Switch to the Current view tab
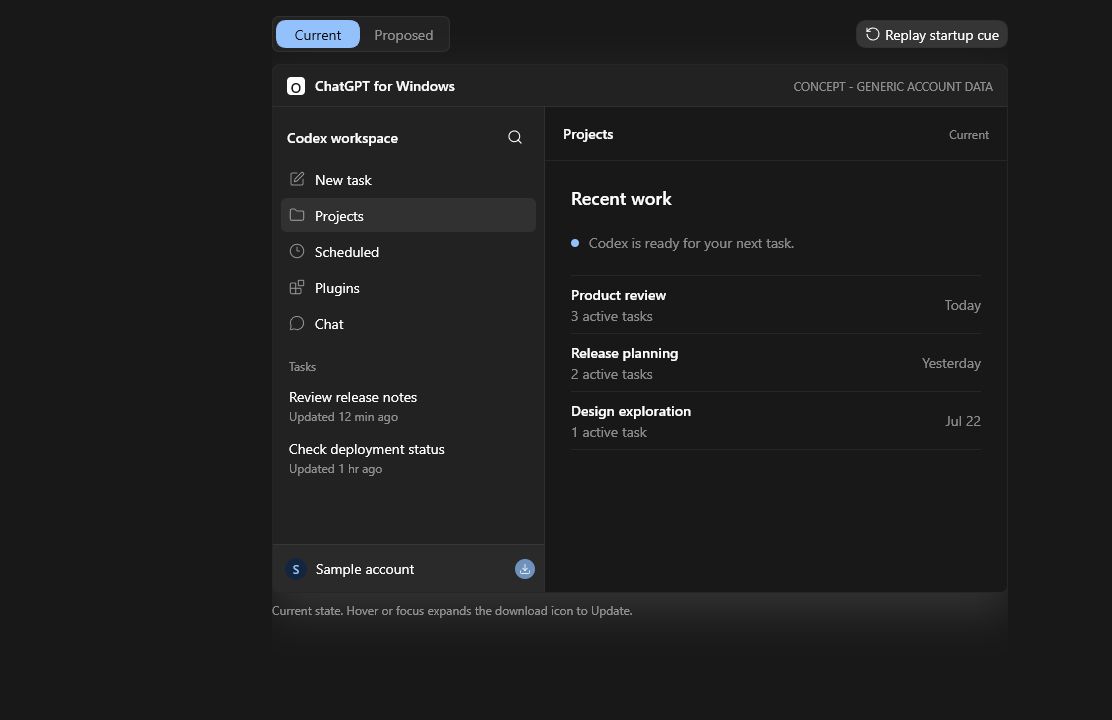Screen dimensions: 1112x720 click(x=317, y=35)
